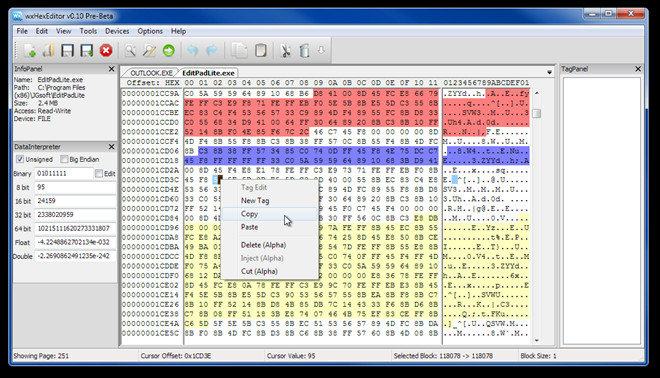Close the InfoPanel
660x378 pixels.
pos(112,69)
